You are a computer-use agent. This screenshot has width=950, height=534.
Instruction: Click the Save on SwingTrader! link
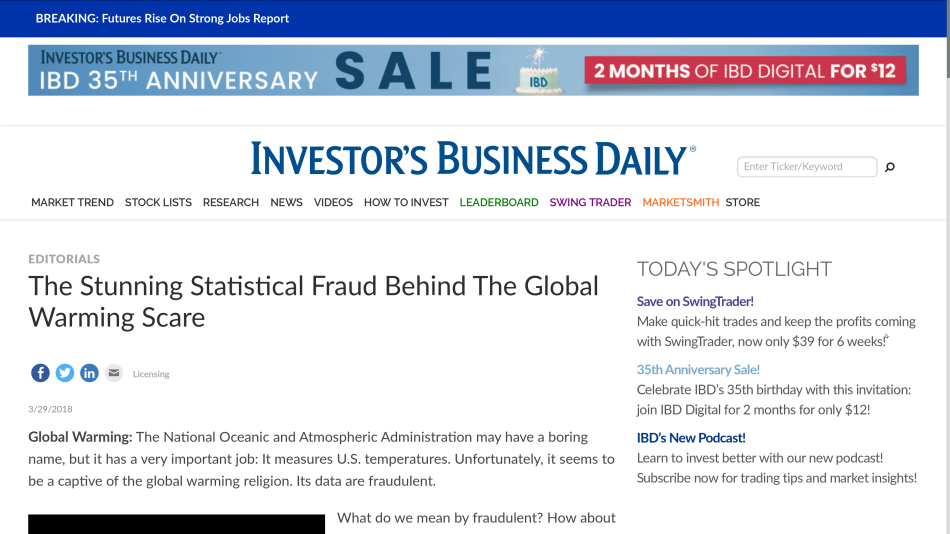point(695,301)
